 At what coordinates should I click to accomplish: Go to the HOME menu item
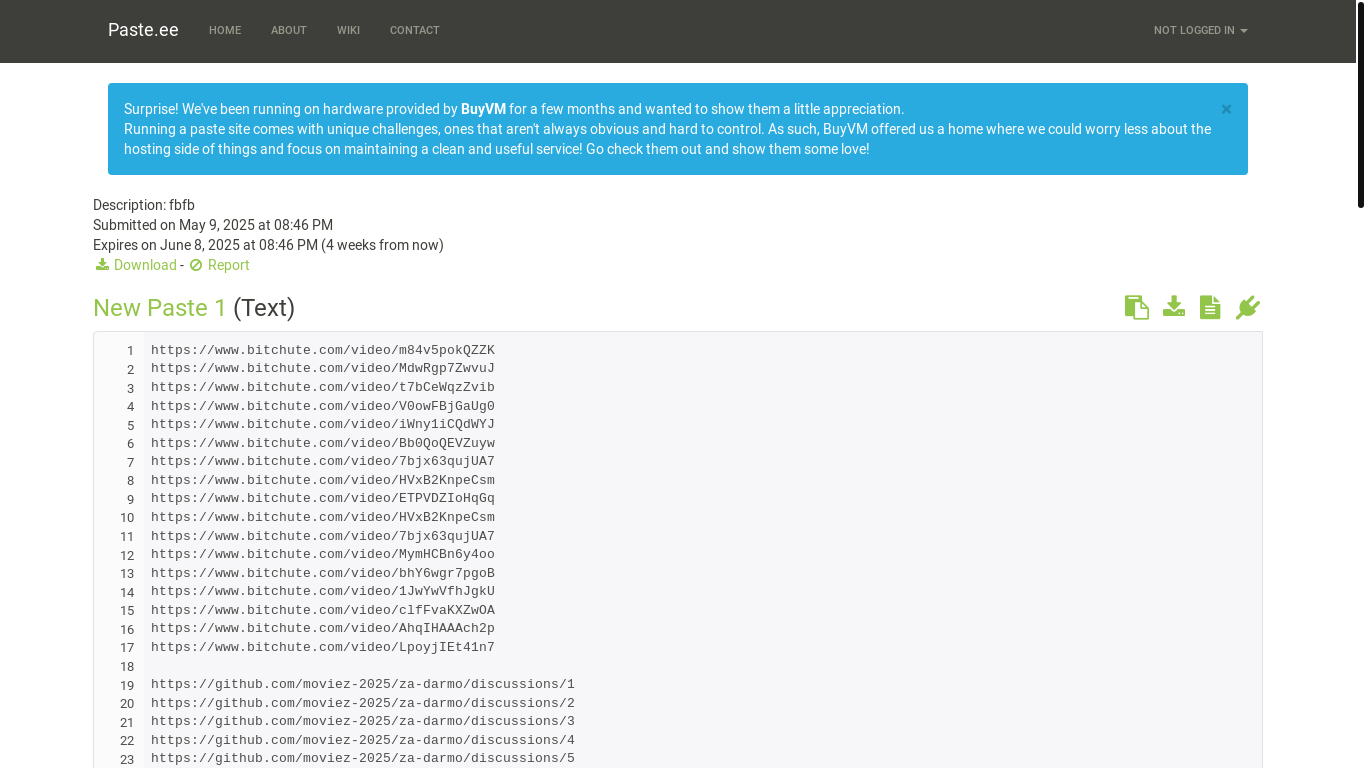225,31
